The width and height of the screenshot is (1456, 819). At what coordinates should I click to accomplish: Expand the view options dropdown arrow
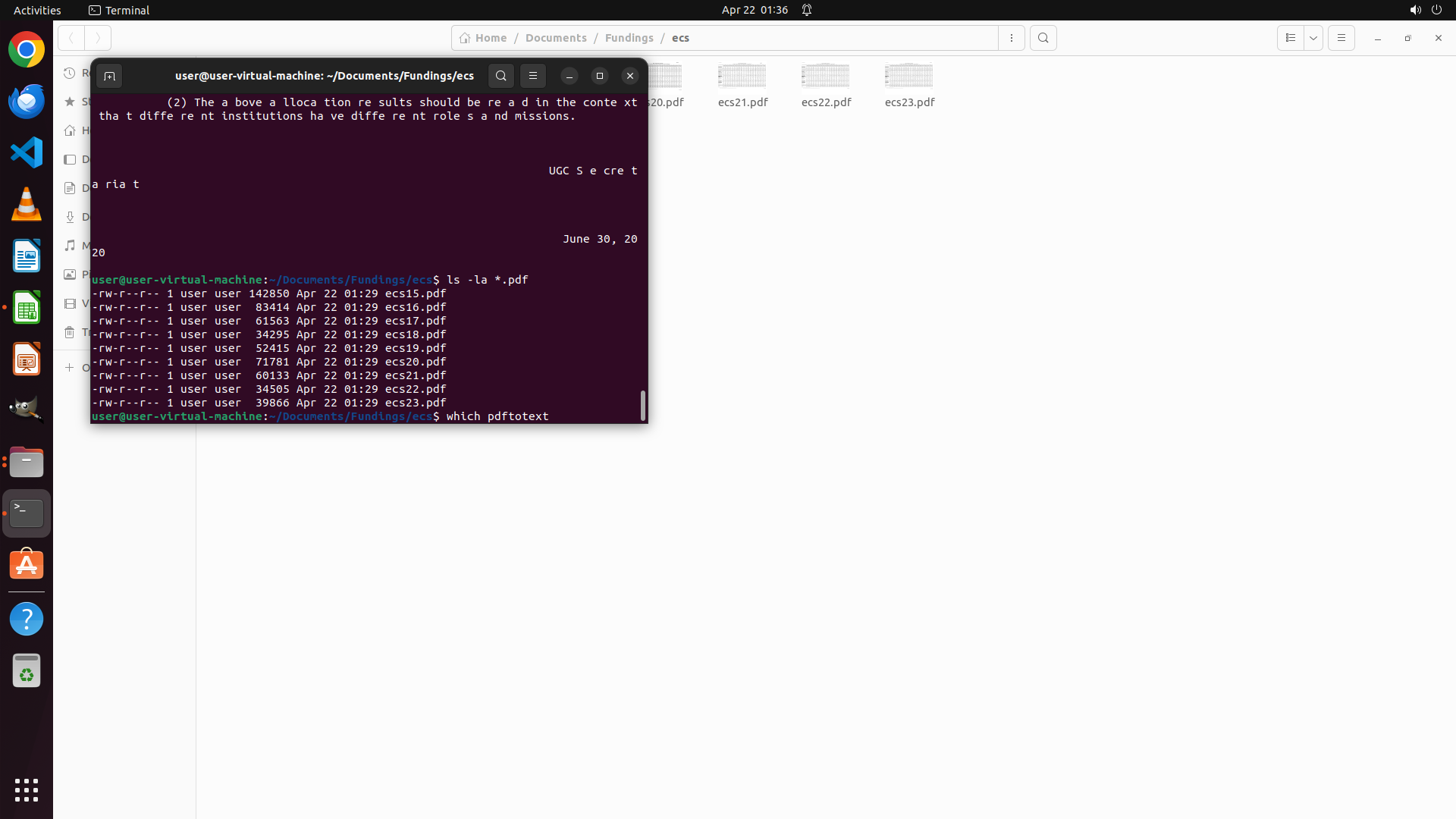[x=1313, y=38]
